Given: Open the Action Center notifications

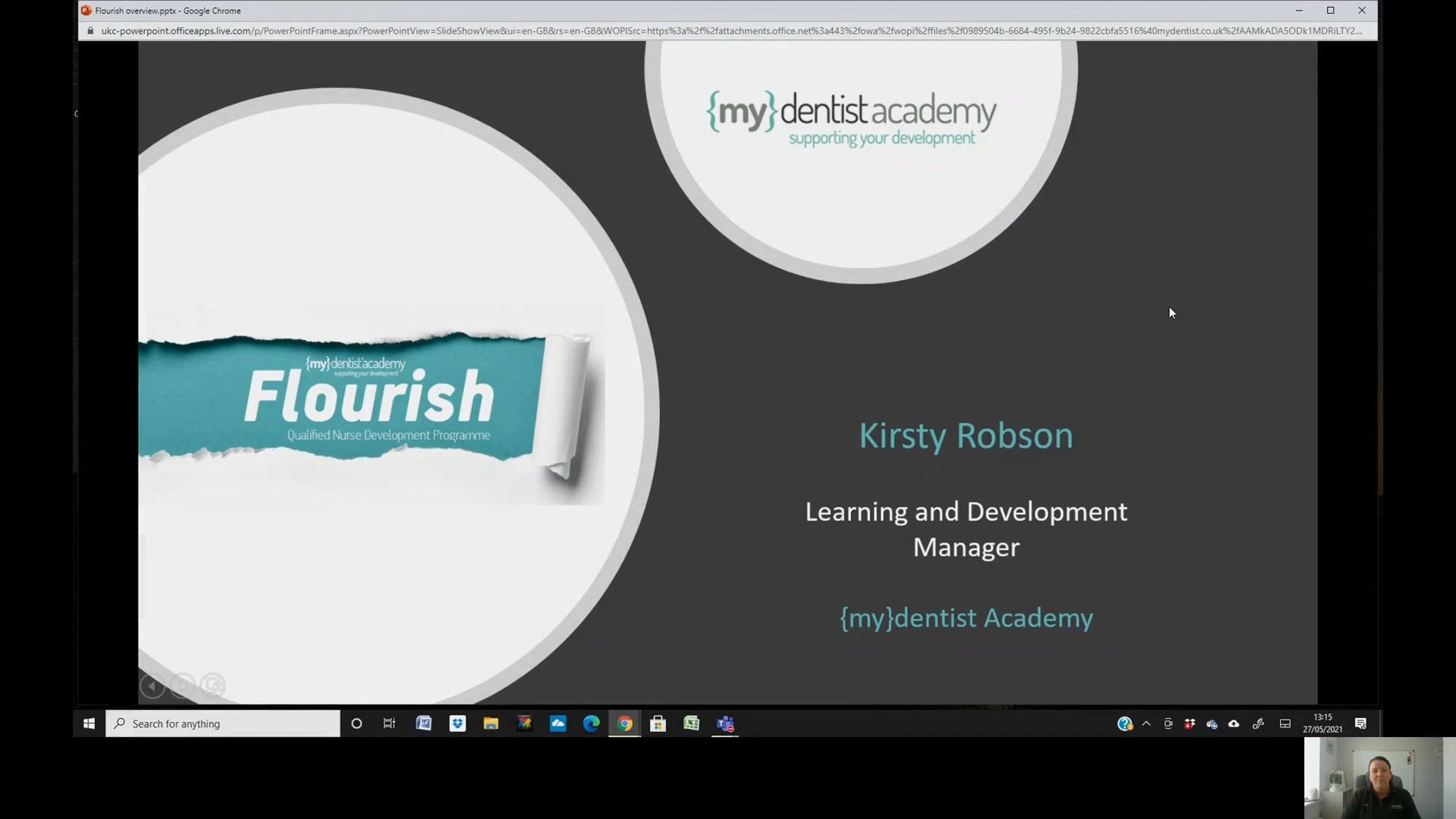Looking at the screenshot, I should pyautogui.click(x=1361, y=723).
